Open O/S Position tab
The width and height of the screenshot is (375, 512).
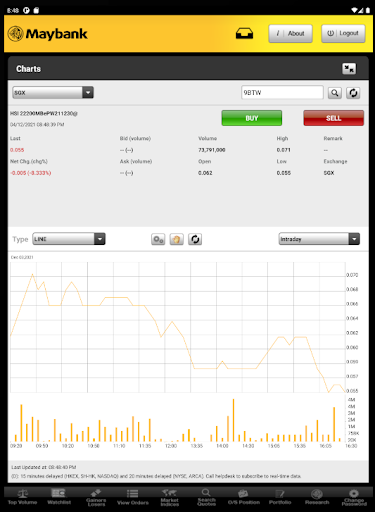tap(244, 497)
